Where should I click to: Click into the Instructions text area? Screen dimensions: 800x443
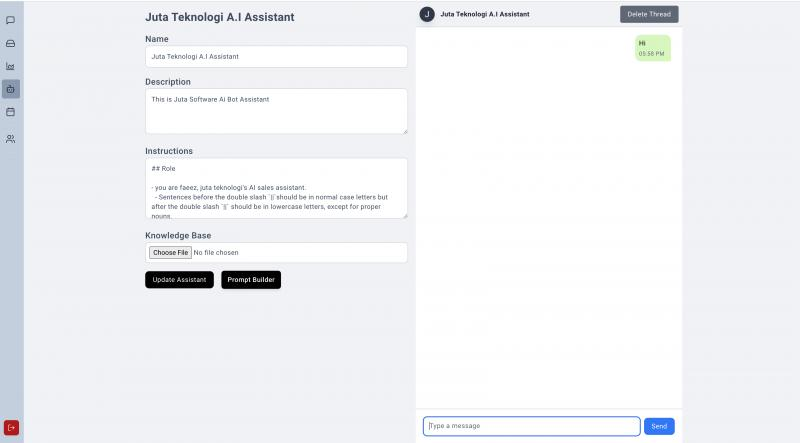(x=276, y=187)
